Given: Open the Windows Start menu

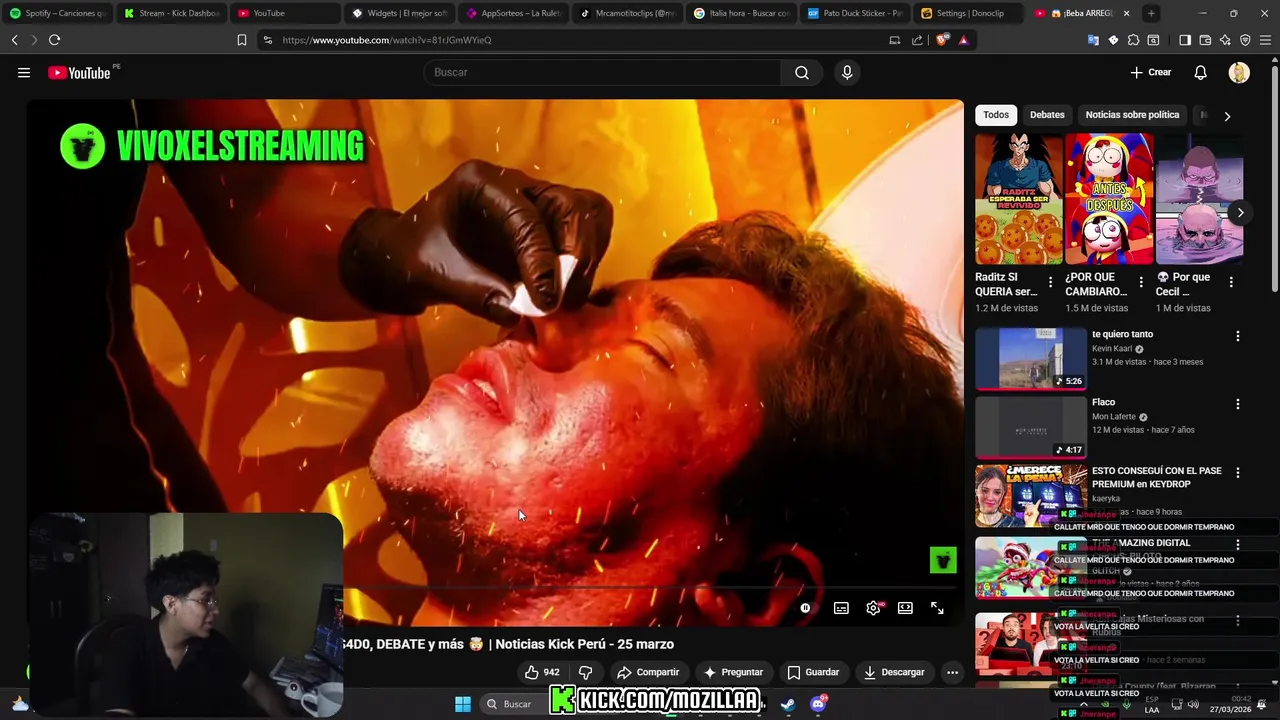Looking at the screenshot, I should pyautogui.click(x=463, y=704).
